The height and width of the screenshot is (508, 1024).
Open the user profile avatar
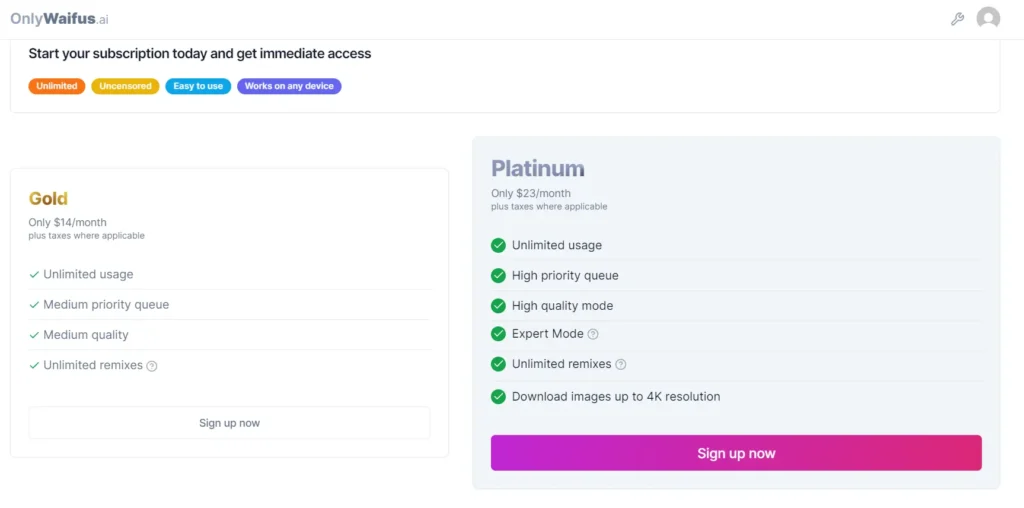pyautogui.click(x=988, y=18)
